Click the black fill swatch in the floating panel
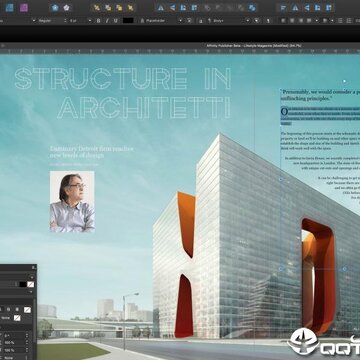This screenshot has width=360, height=360. (23, 284)
